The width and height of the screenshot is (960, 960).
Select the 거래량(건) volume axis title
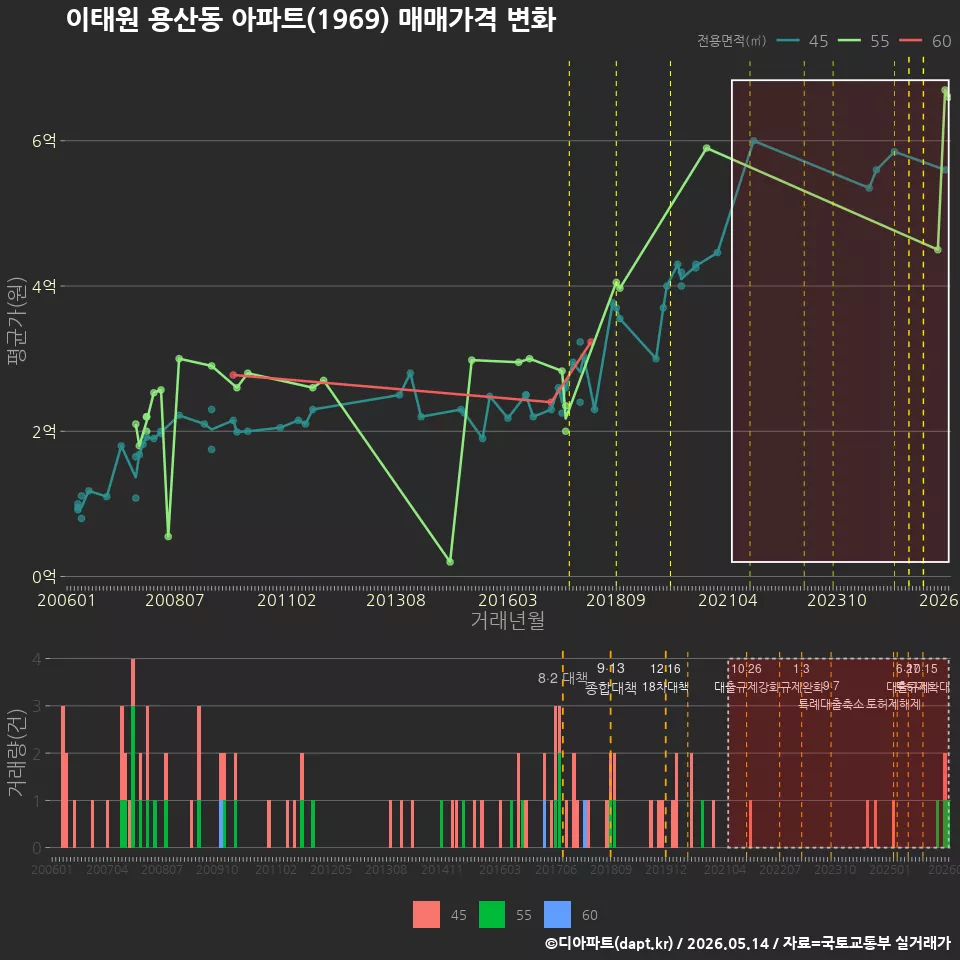[x=17, y=754]
